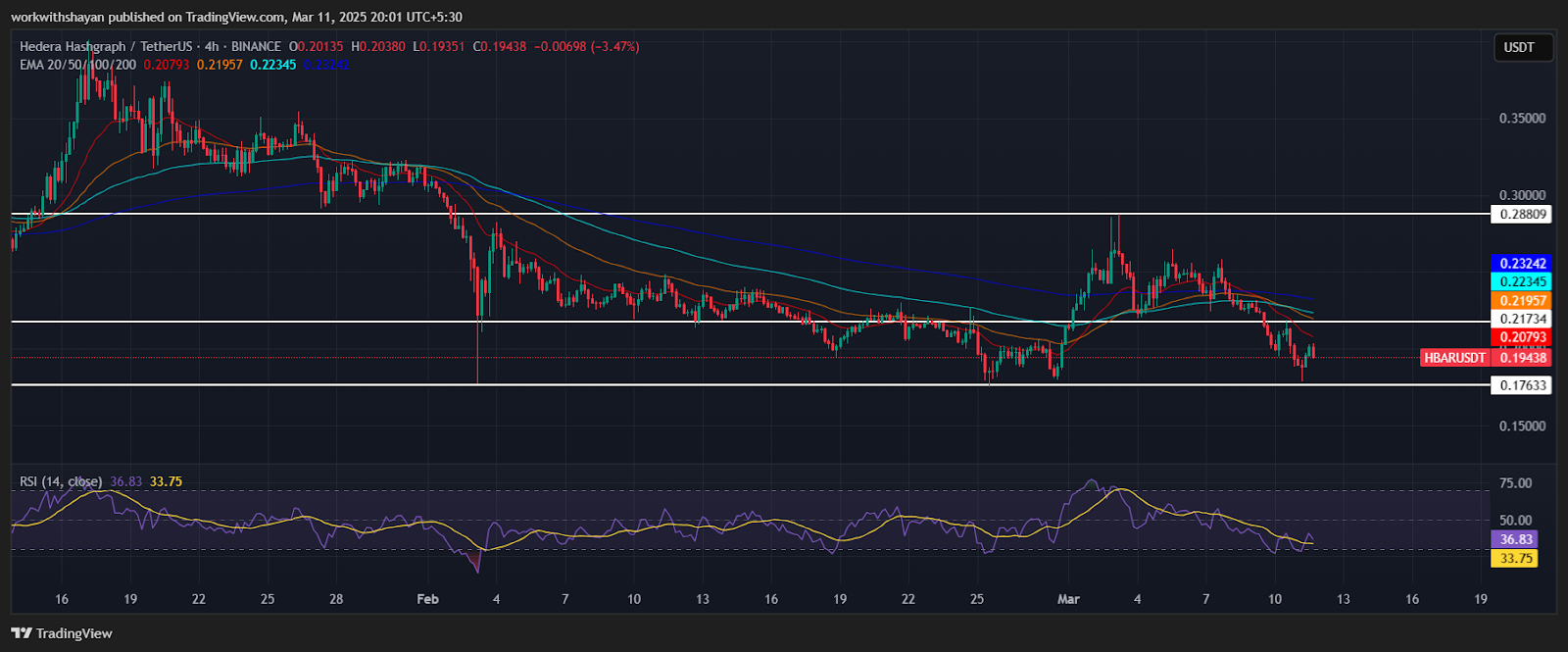Click the orange EMA 50 label 0.21957

pyautogui.click(x=1520, y=301)
